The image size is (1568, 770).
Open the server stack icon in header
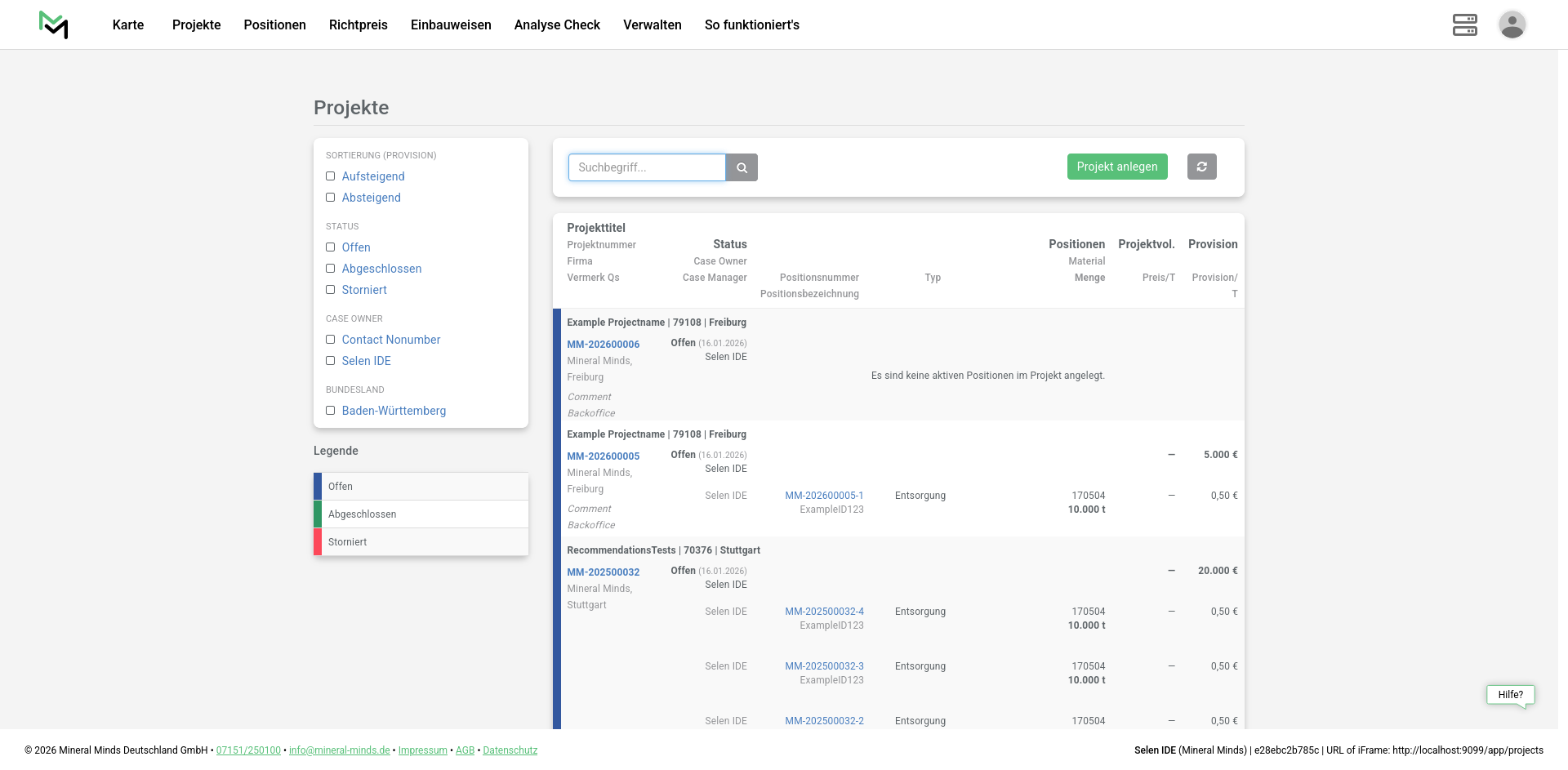(x=1464, y=24)
